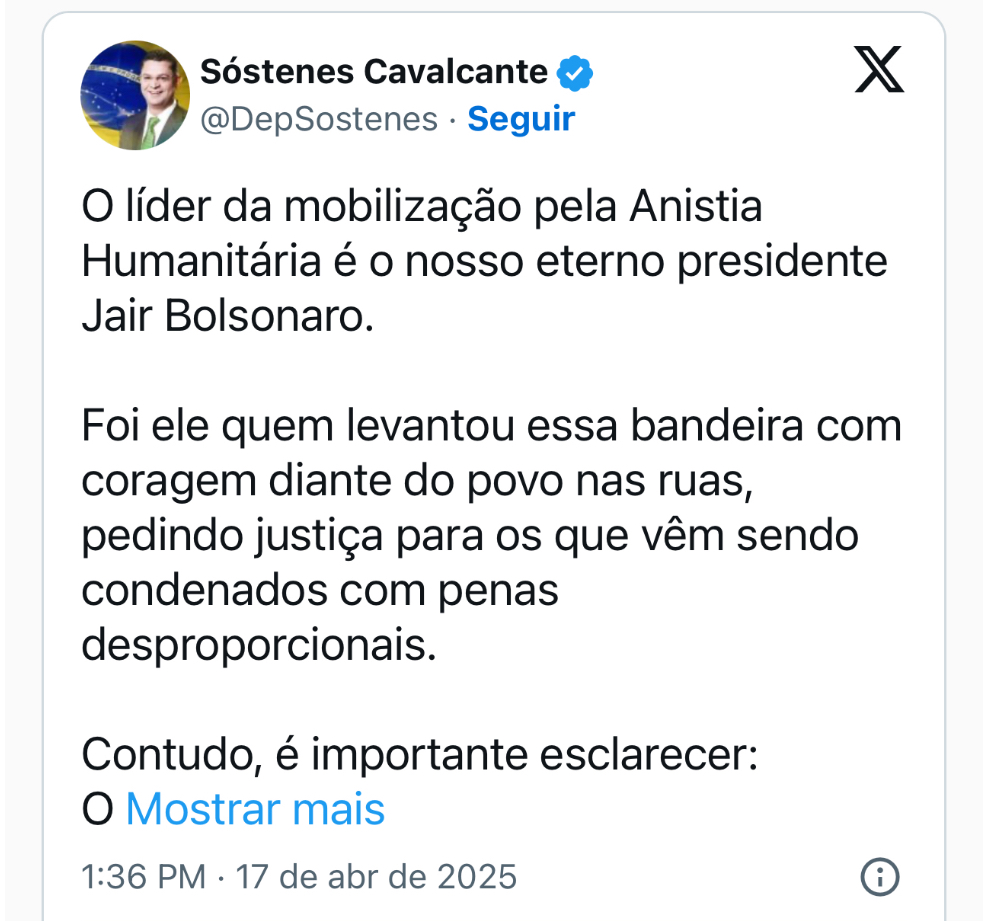1005x921 pixels.
Task: Click the line starting with "Humanitária"
Action: tap(484, 262)
